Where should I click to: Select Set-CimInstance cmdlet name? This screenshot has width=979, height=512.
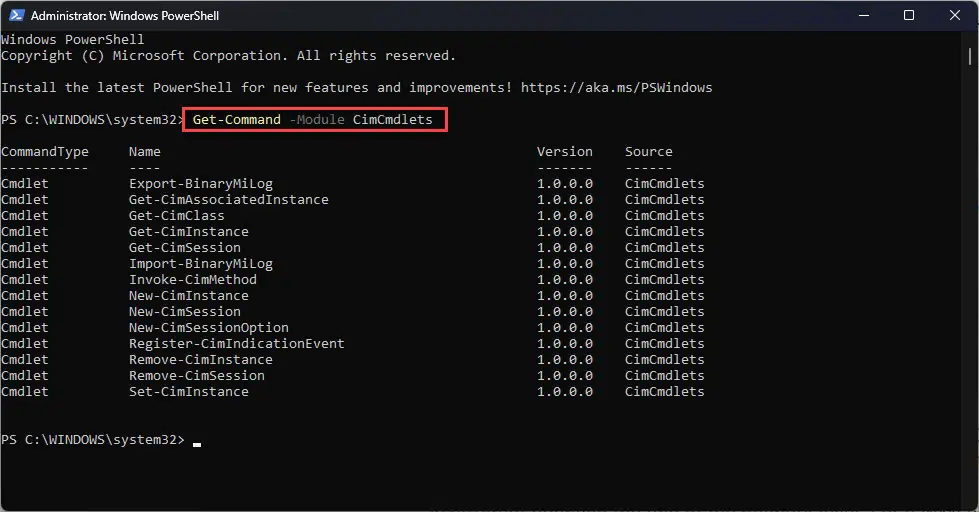click(189, 391)
